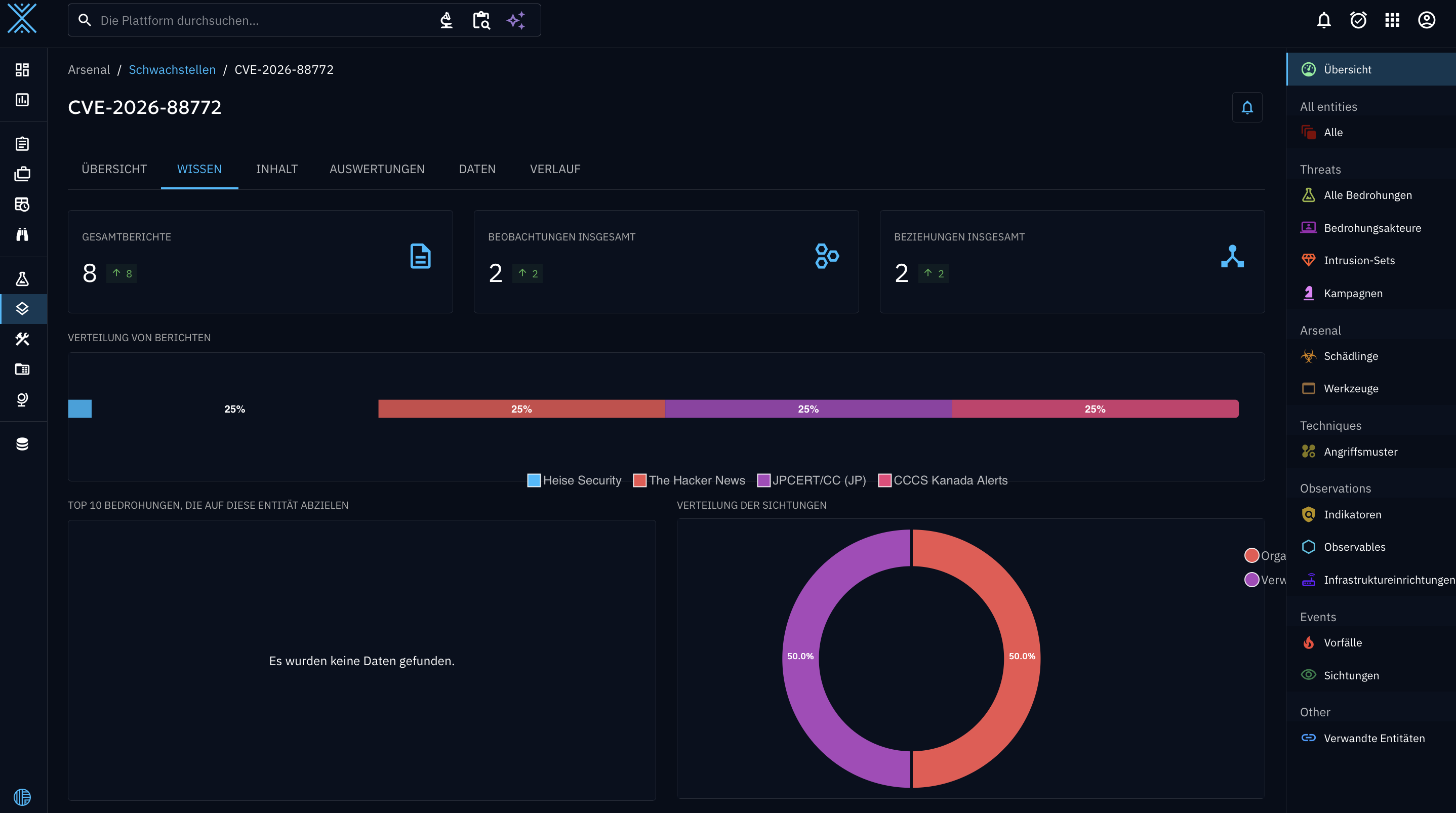This screenshot has width=1456, height=813.
Task: Switch to the ÜBERSICHT tab
Action: click(x=114, y=169)
